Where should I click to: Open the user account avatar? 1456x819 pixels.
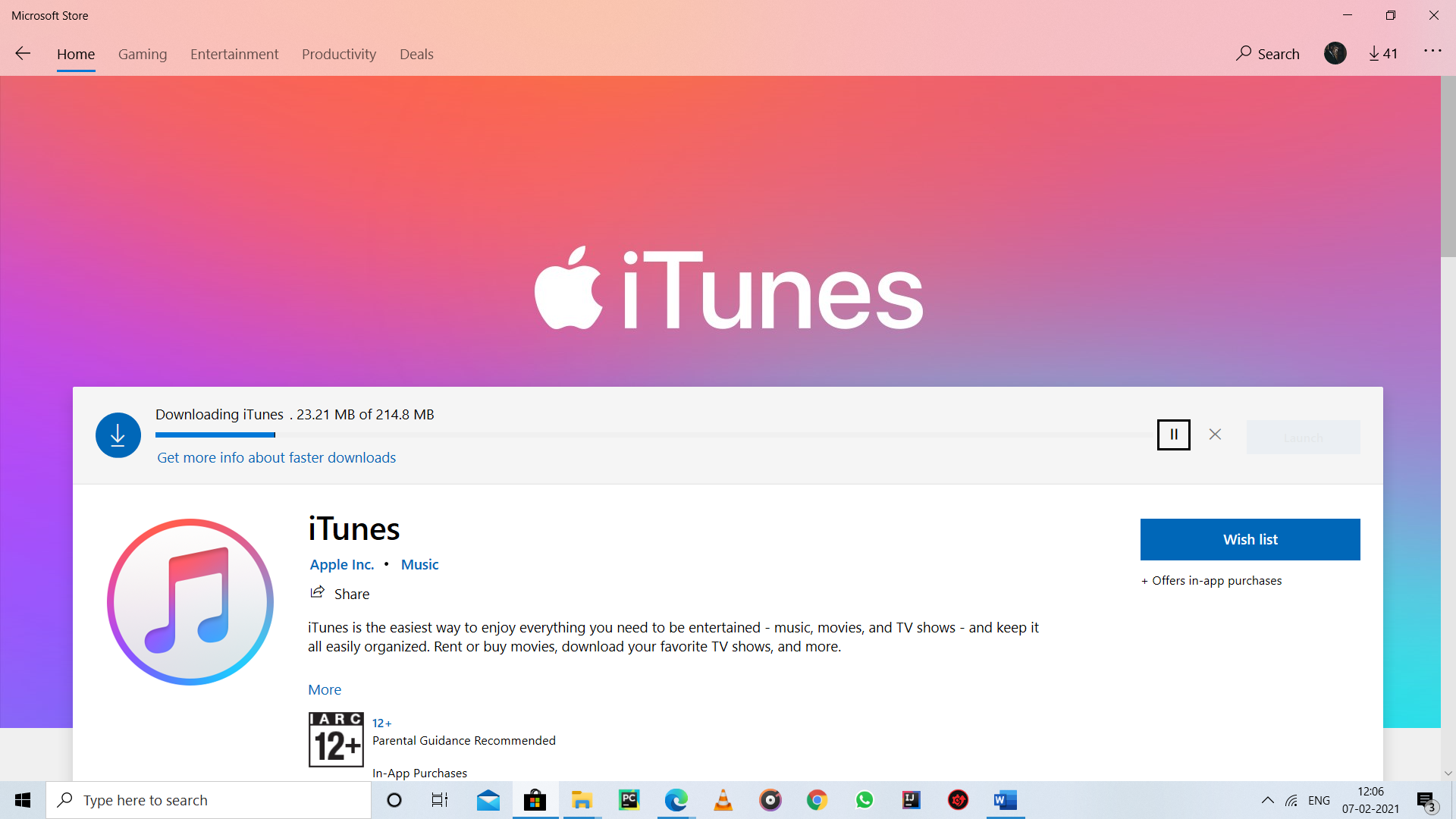pyautogui.click(x=1335, y=53)
